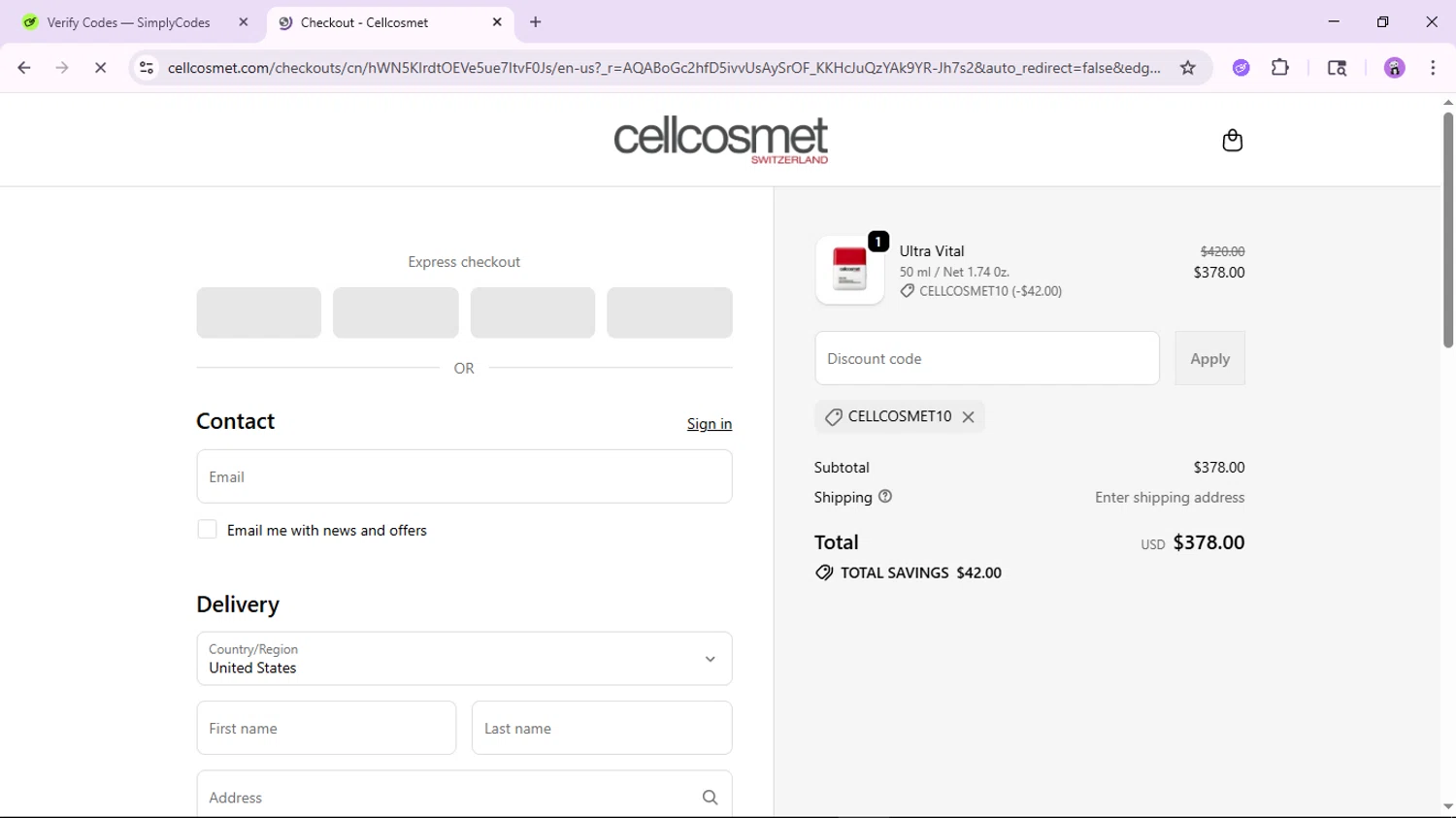Click the strikethrough $420.00 price
Viewport: 1456px width, 818px height.
[x=1222, y=251]
